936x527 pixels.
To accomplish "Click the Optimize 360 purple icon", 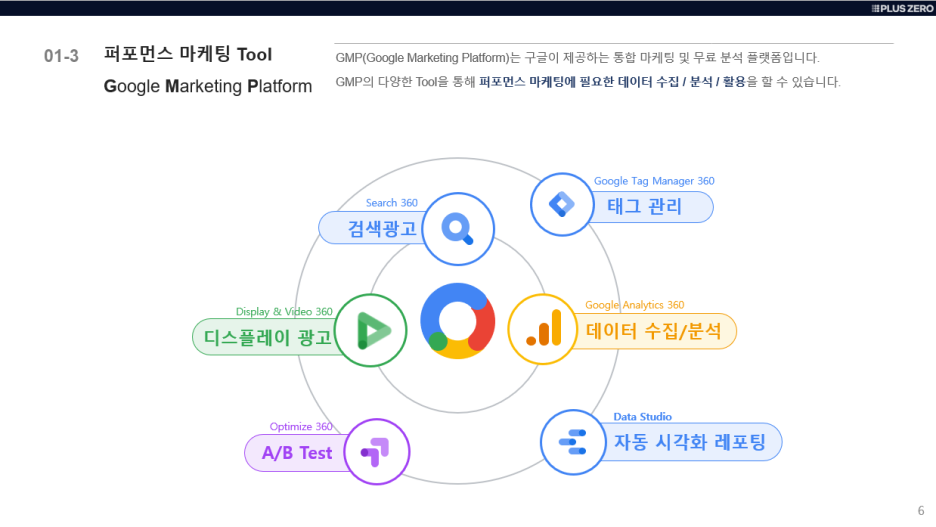I will coord(377,452).
